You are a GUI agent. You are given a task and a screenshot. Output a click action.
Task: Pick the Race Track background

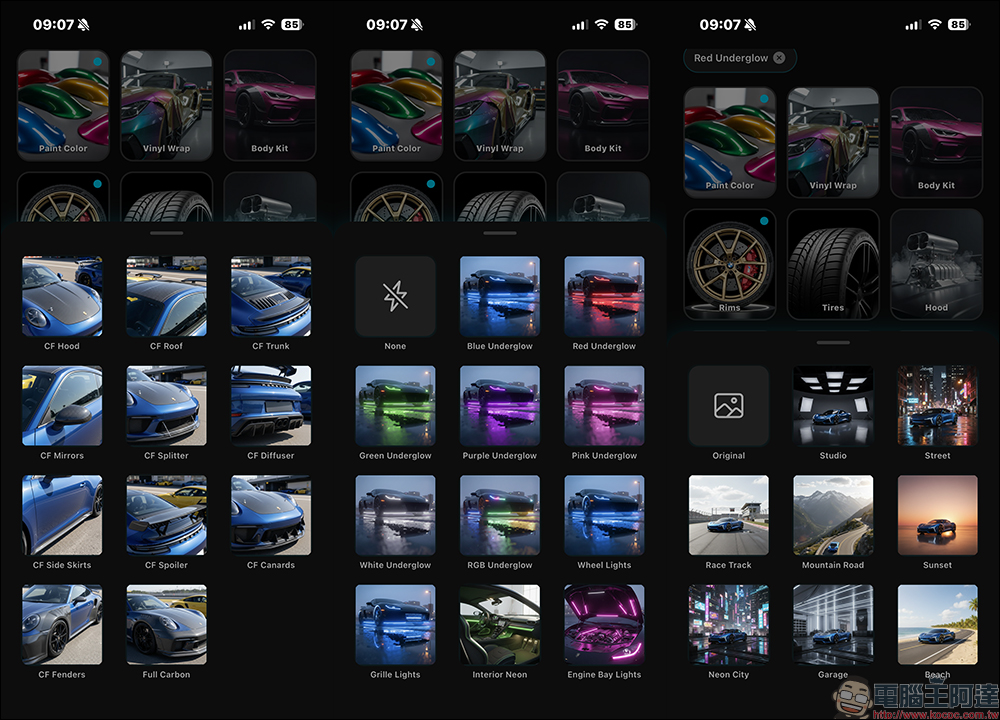728,515
